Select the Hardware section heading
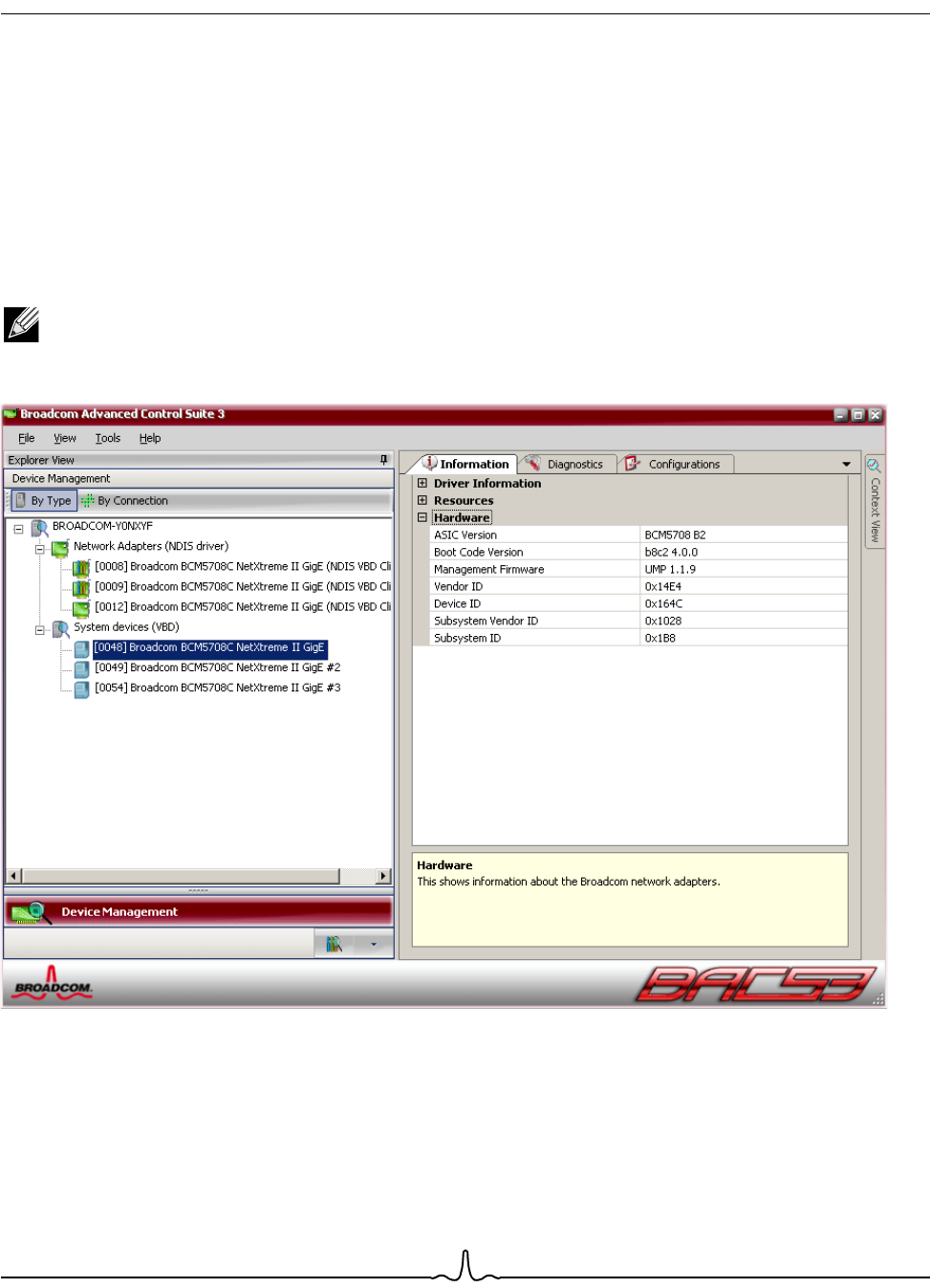The image size is (930, 1288). click(462, 517)
